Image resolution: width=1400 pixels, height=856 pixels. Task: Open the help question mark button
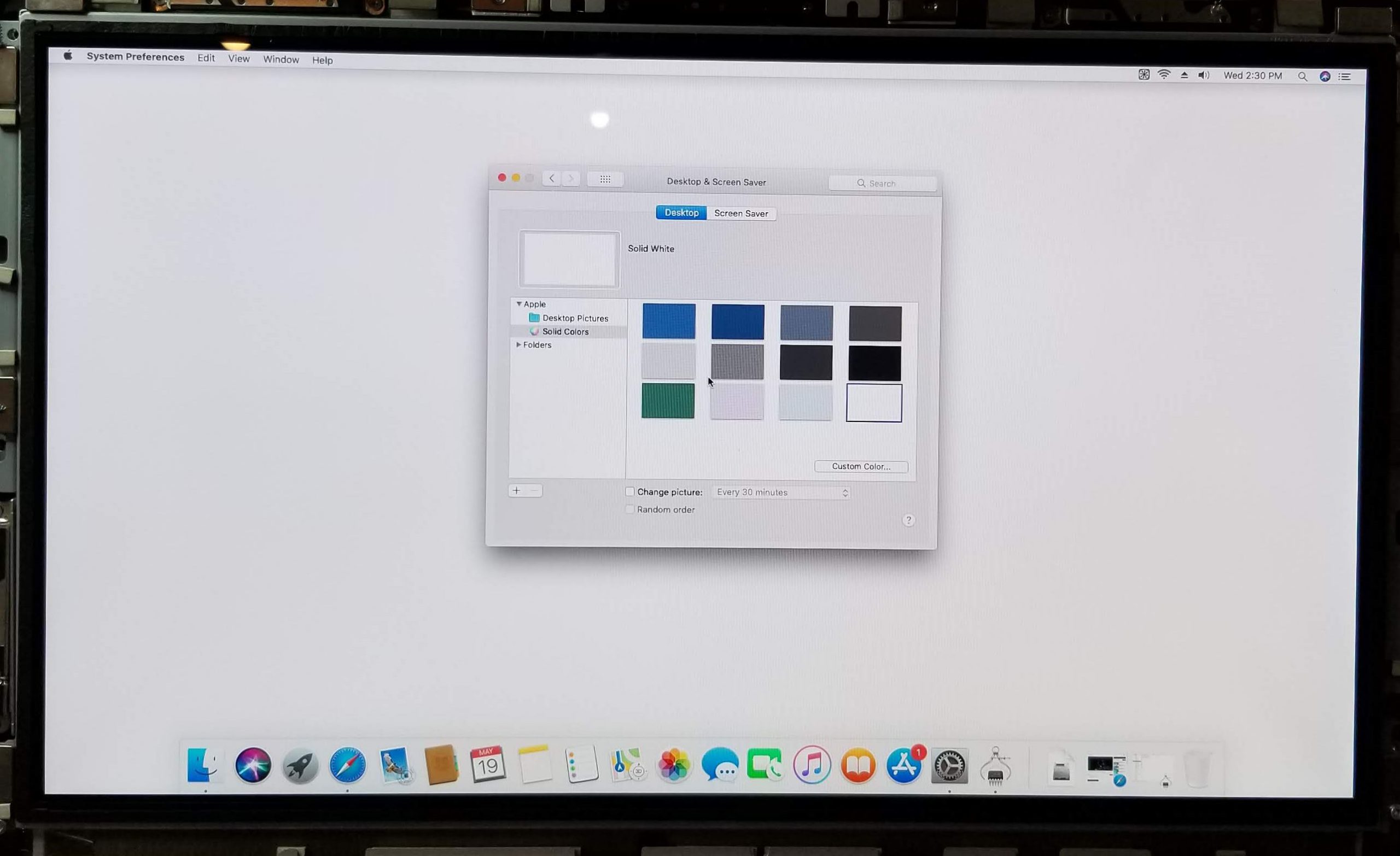[908, 520]
